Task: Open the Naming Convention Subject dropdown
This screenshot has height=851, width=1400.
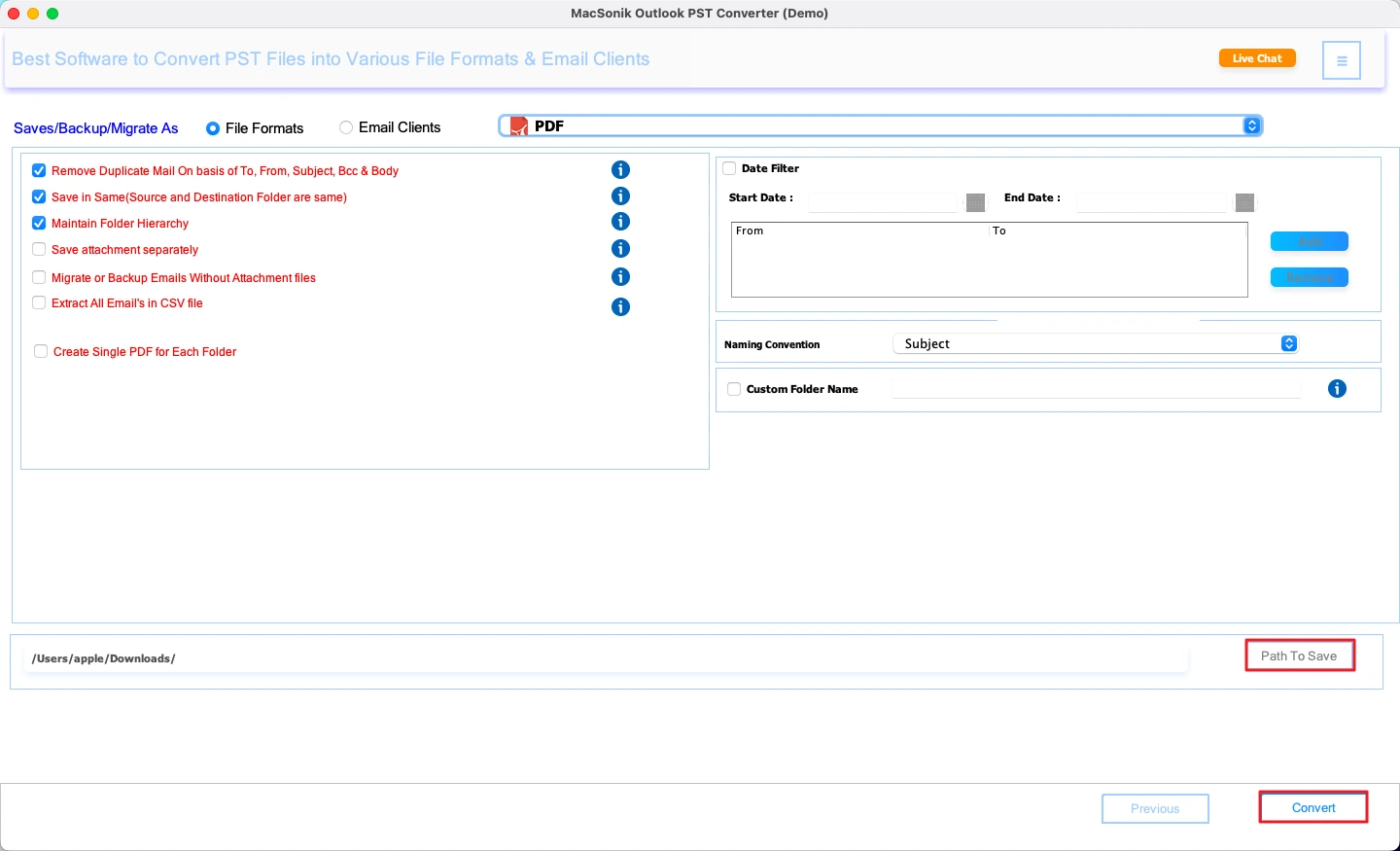Action: tap(1096, 343)
